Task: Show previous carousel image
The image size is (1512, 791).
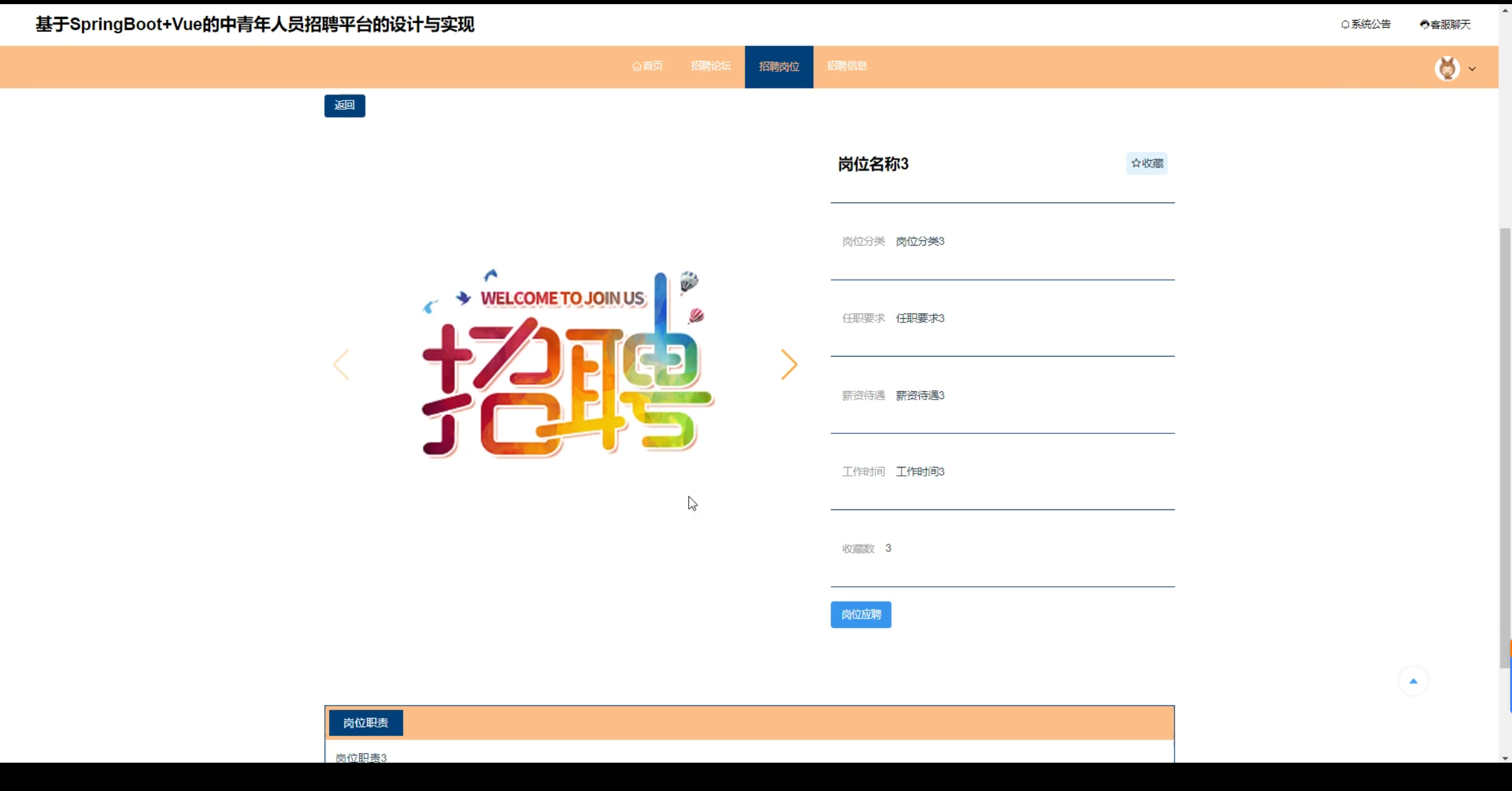Action: click(341, 364)
